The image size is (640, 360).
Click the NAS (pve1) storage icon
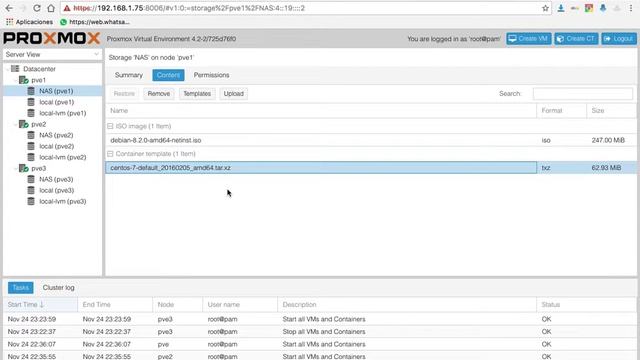pyautogui.click(x=31, y=91)
